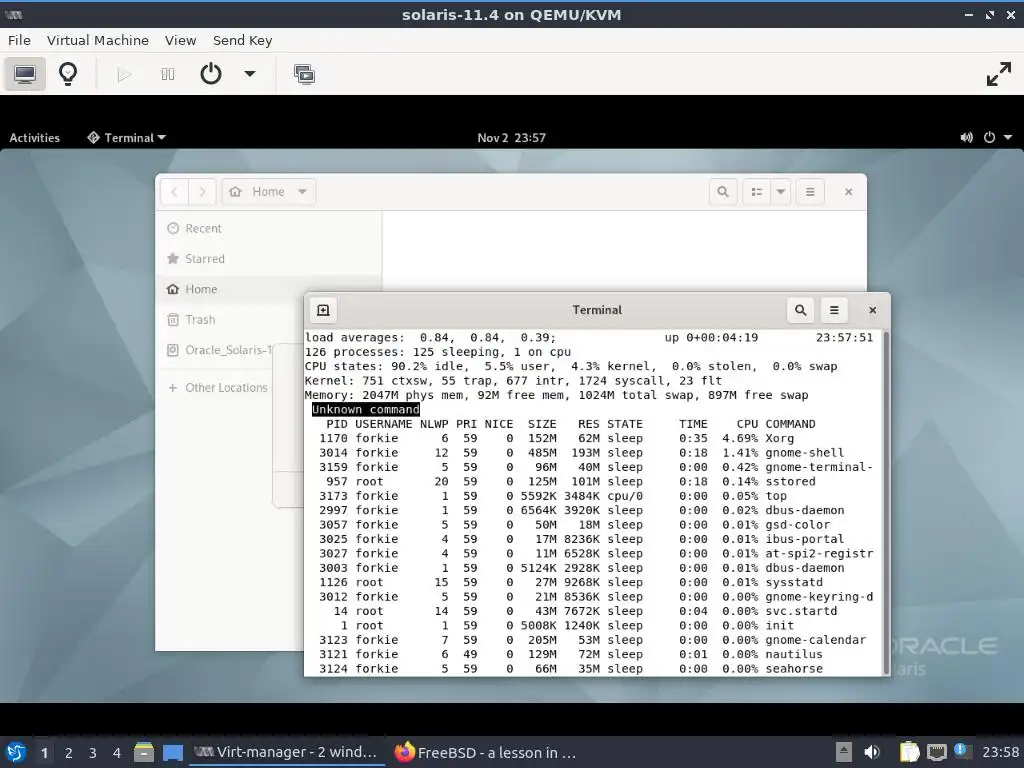Switch to workspace 2
The width and height of the screenshot is (1024, 768).
click(x=69, y=753)
